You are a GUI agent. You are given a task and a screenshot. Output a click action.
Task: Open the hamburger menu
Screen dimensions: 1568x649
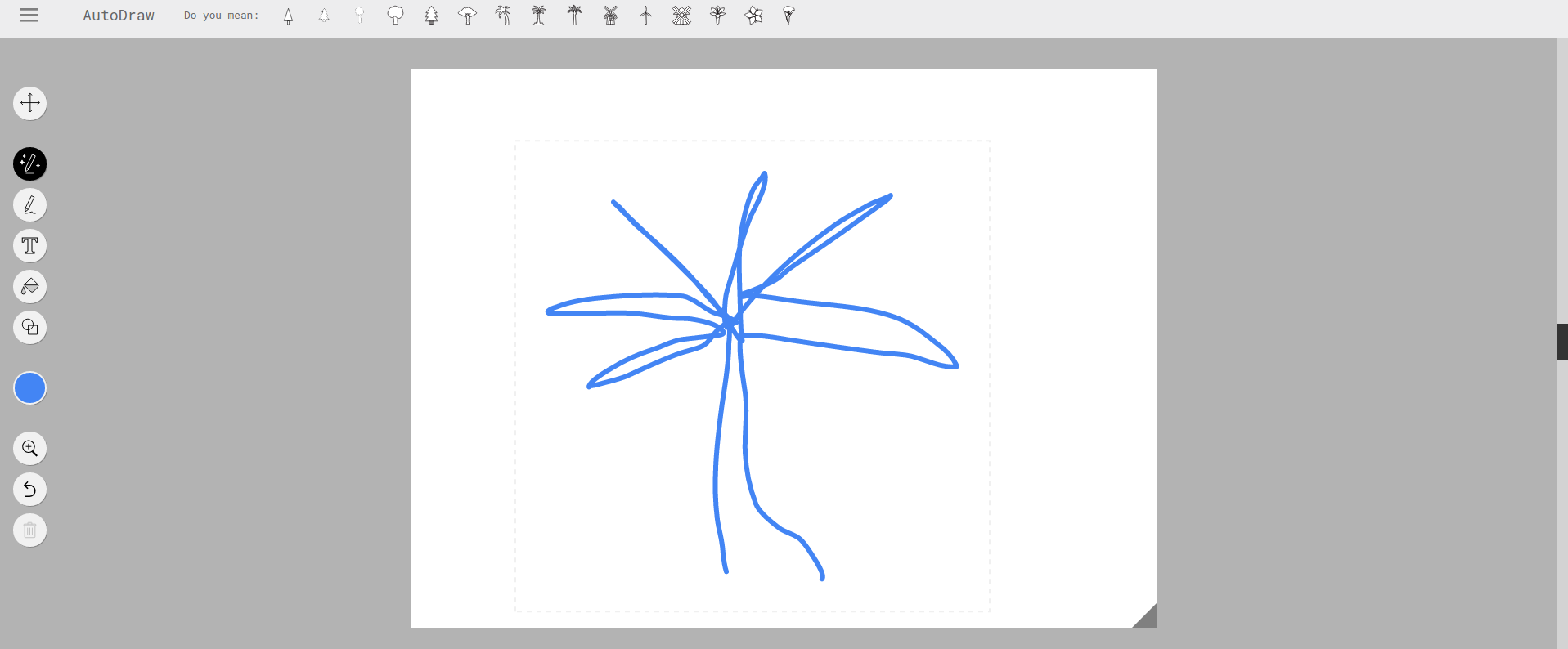coord(29,16)
